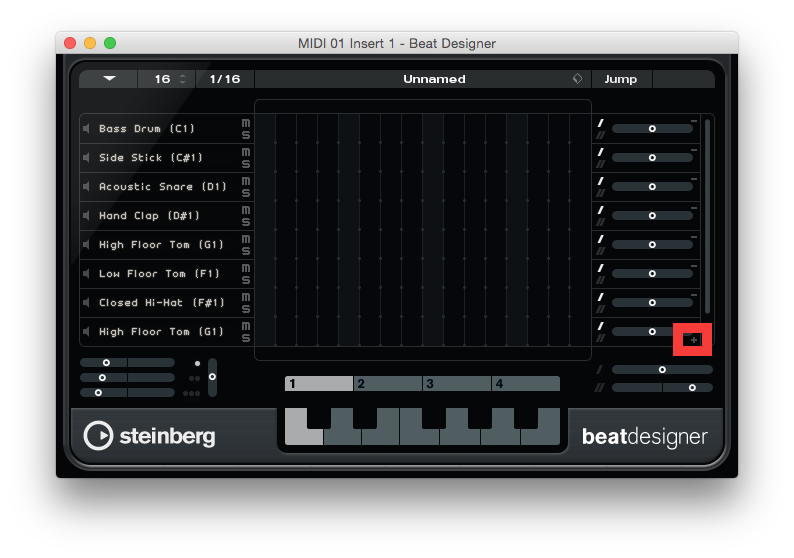Screen dimensions: 794x558
Task: Click the Unnamed pattern name field
Action: point(422,79)
